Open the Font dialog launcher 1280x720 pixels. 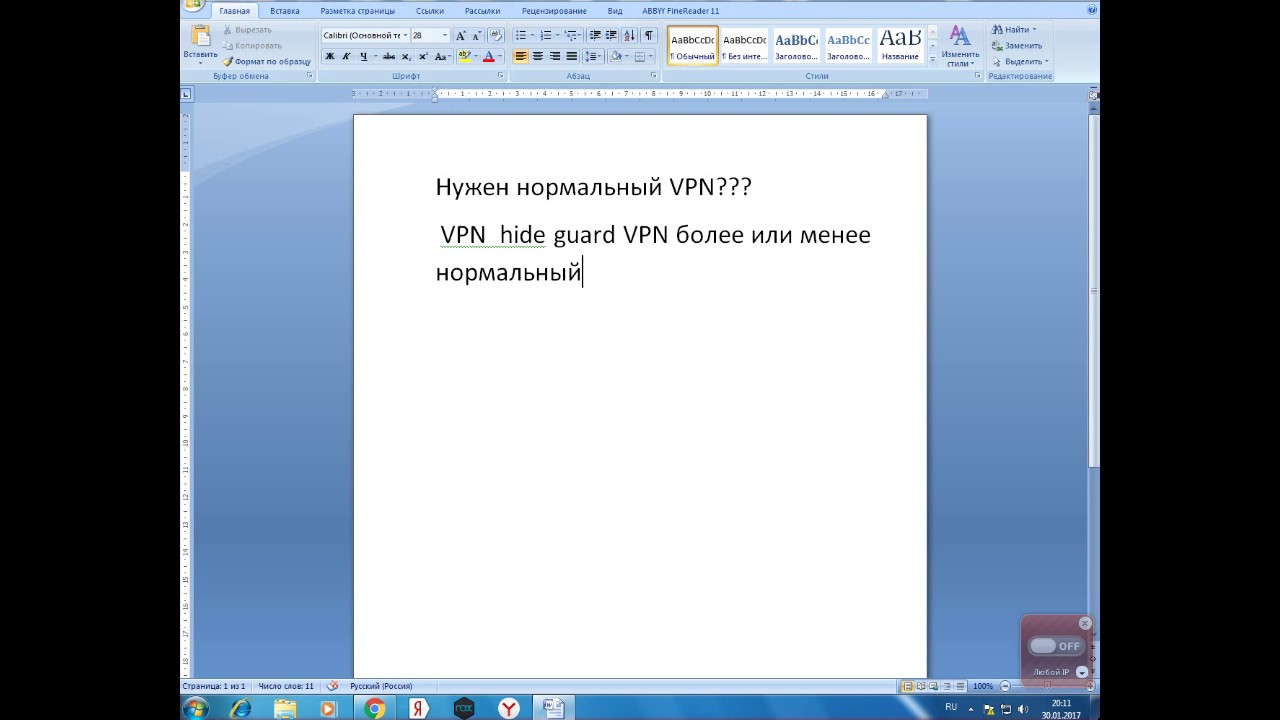pyautogui.click(x=500, y=76)
